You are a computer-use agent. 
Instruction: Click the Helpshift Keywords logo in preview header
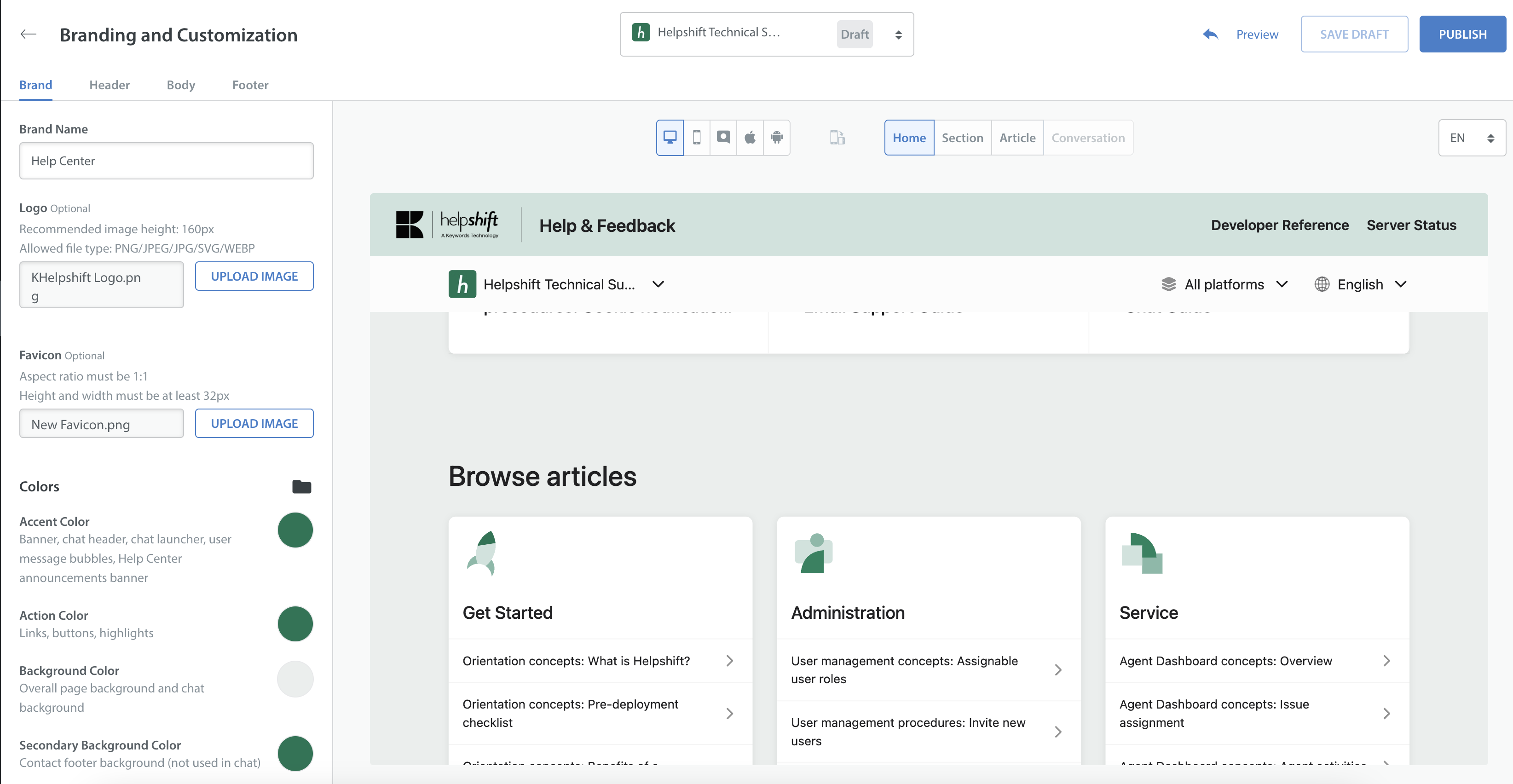[447, 225]
